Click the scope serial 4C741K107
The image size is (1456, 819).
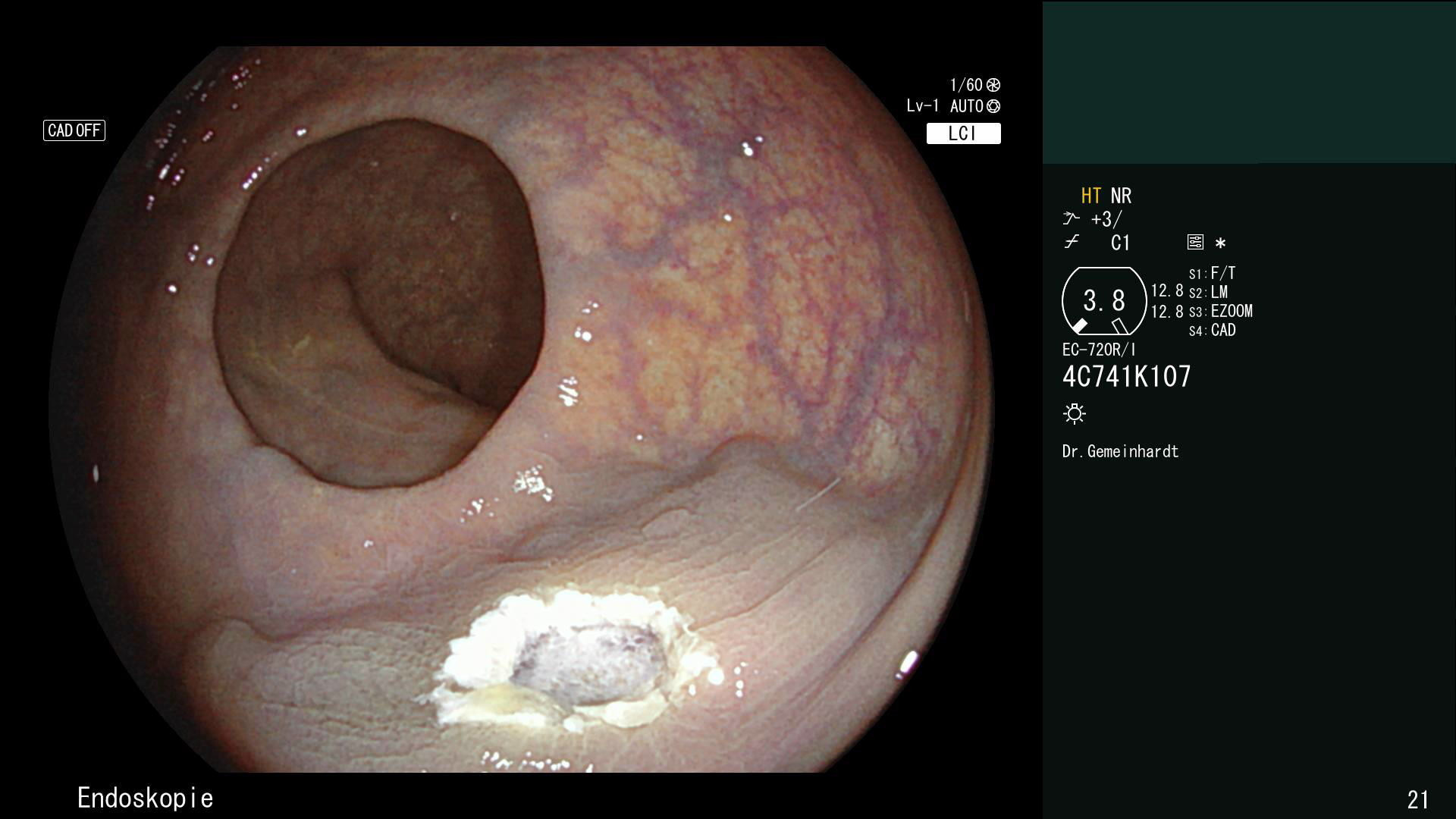pos(1127,376)
